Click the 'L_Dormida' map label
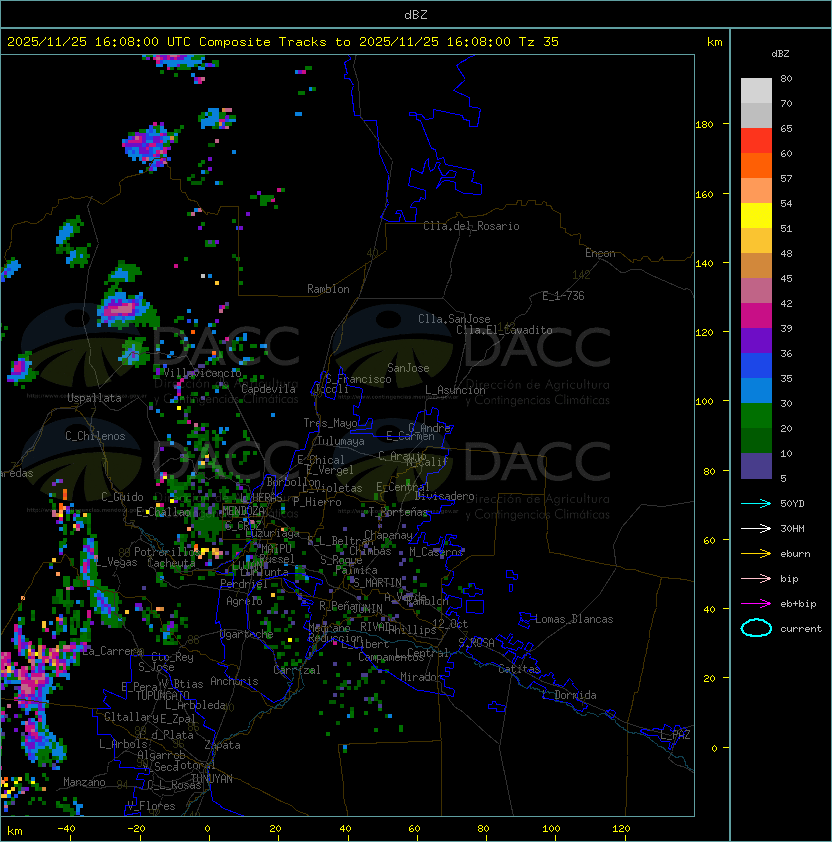 point(569,695)
